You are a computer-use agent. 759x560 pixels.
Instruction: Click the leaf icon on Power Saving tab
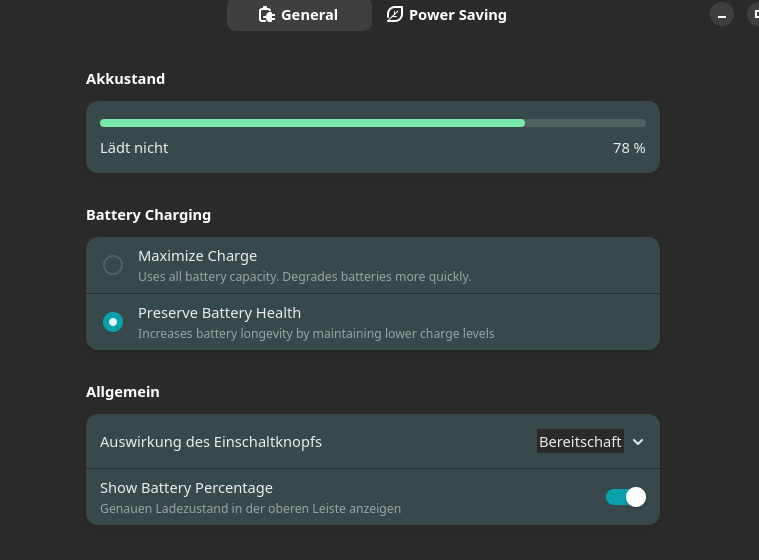395,15
